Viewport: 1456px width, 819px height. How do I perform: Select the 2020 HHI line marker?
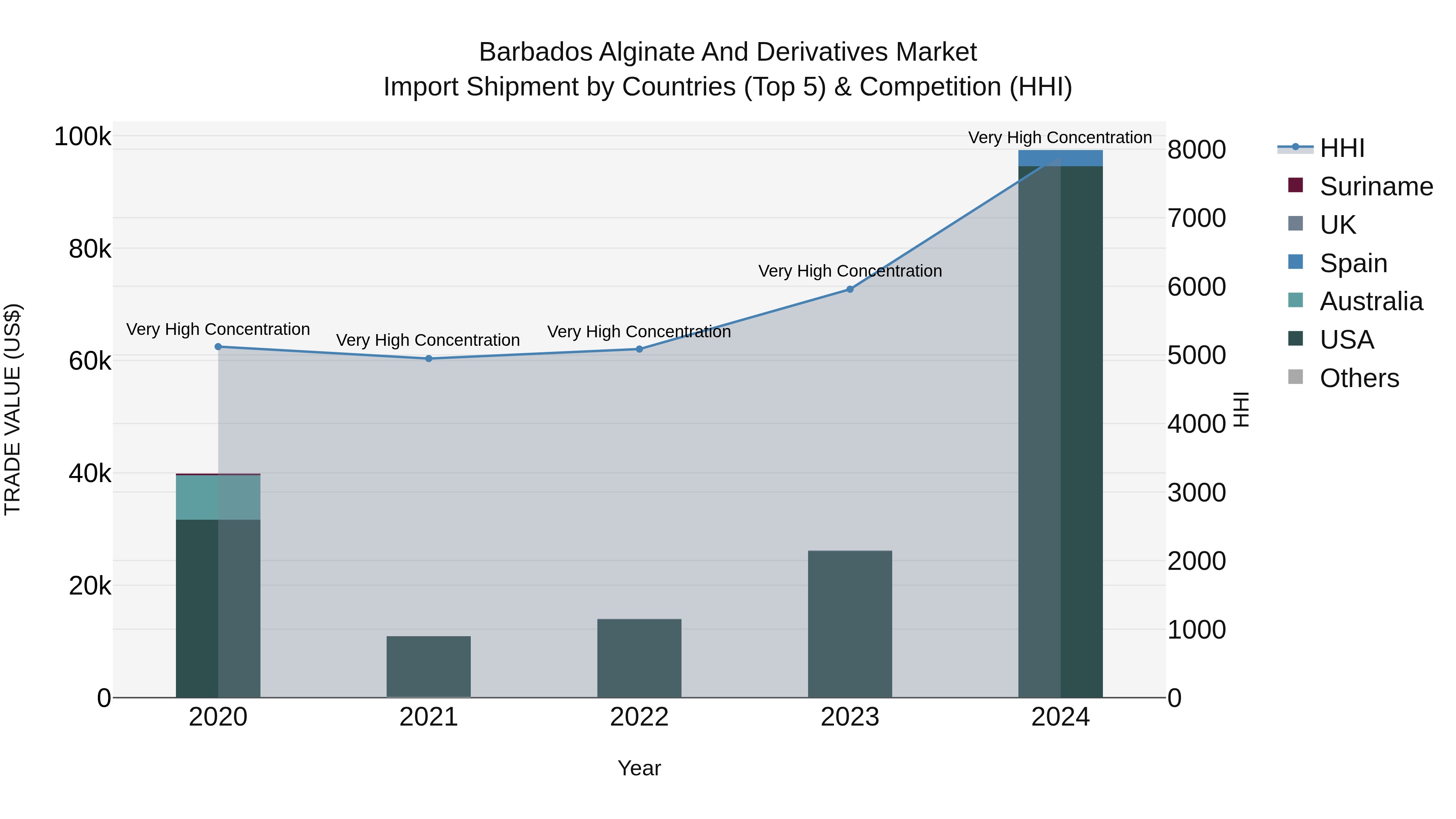pos(218,347)
